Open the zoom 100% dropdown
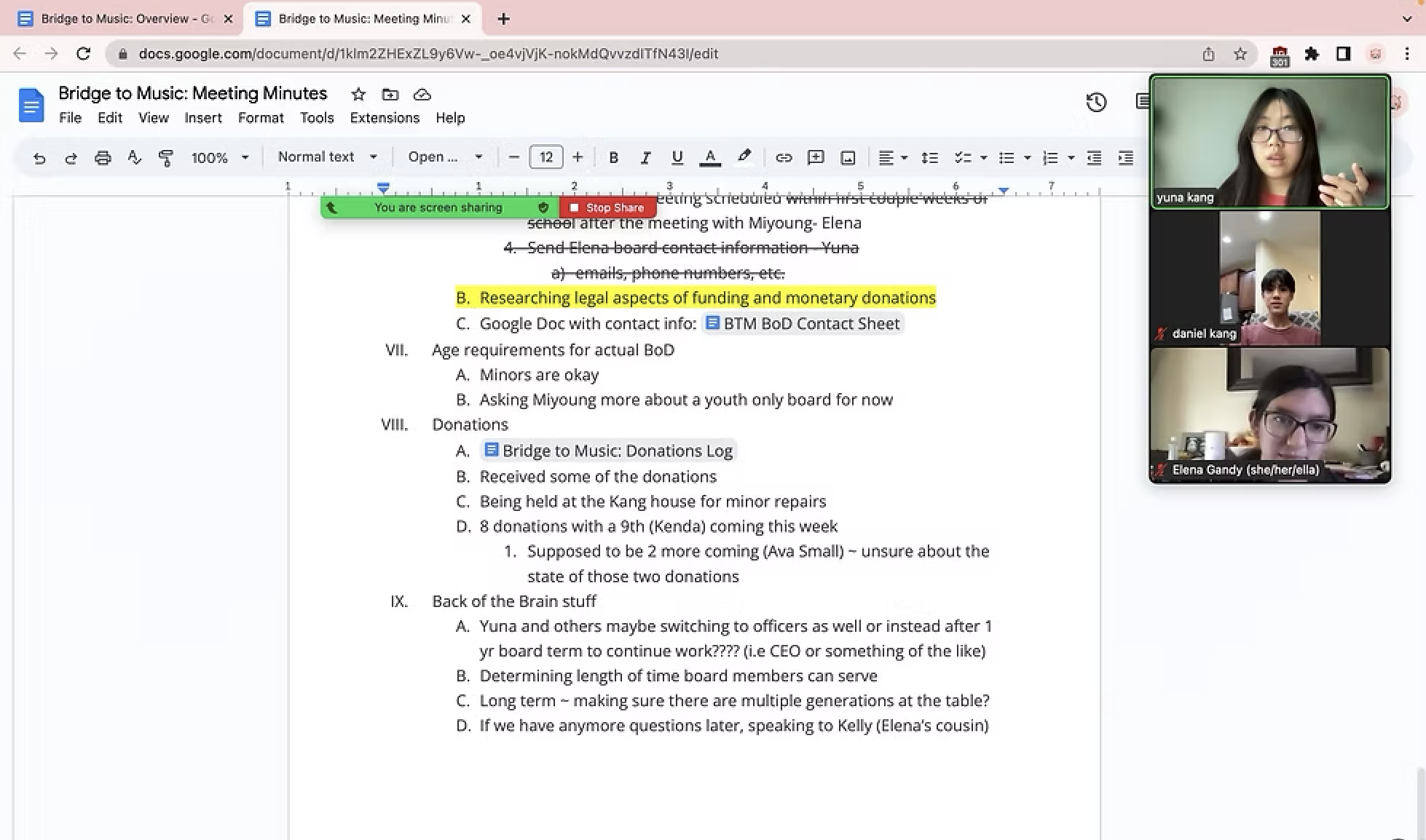The width and height of the screenshot is (1426, 840). pos(220,157)
